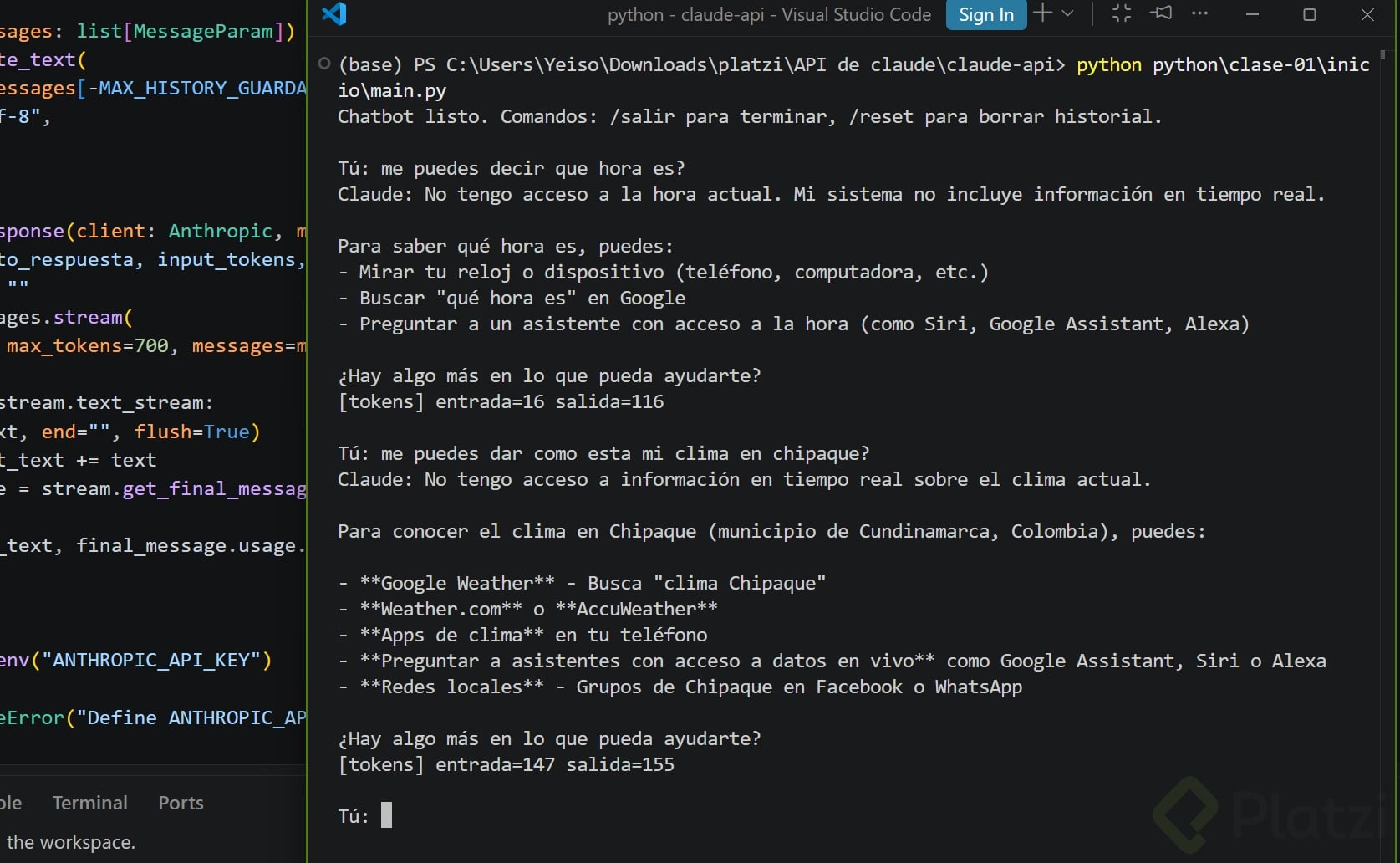Add a new terminal with plus icon
This screenshot has width=1400, height=863.
tap(1042, 13)
